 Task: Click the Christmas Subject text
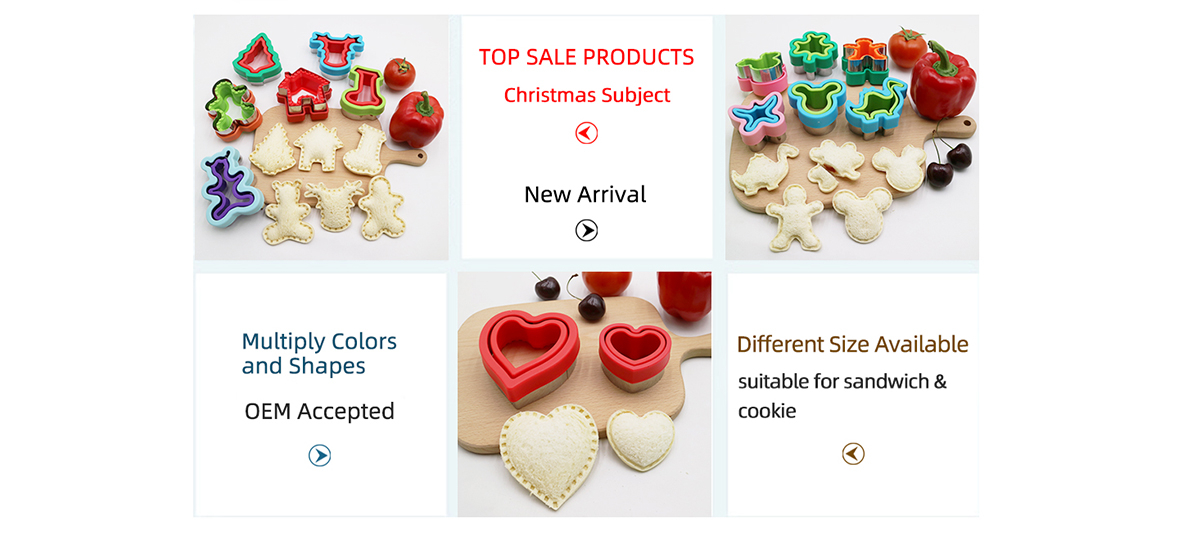[587, 96]
